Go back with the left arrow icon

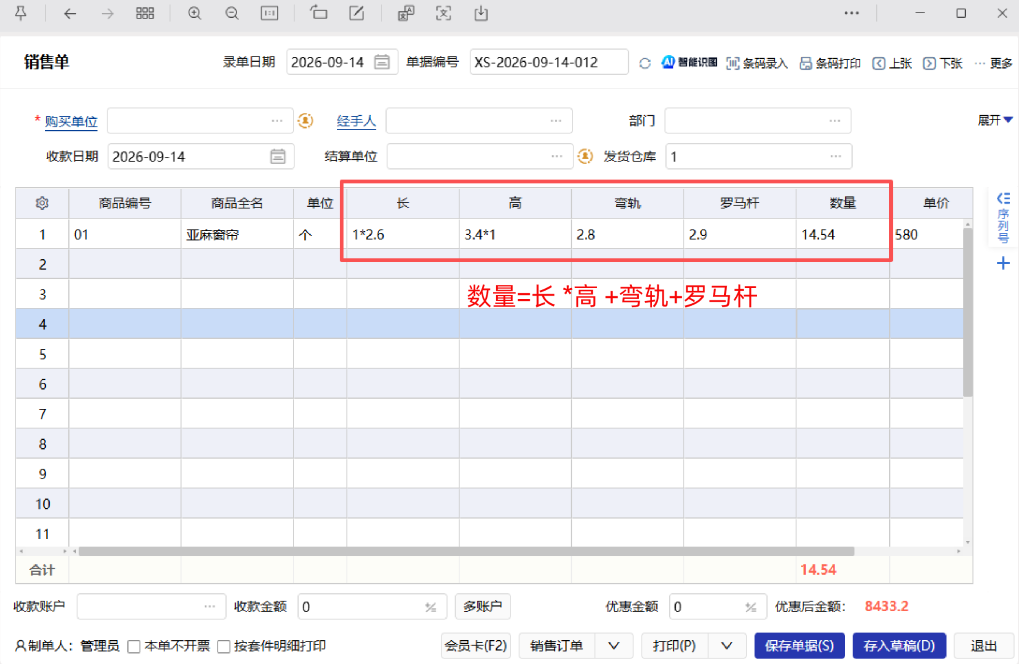pos(70,13)
